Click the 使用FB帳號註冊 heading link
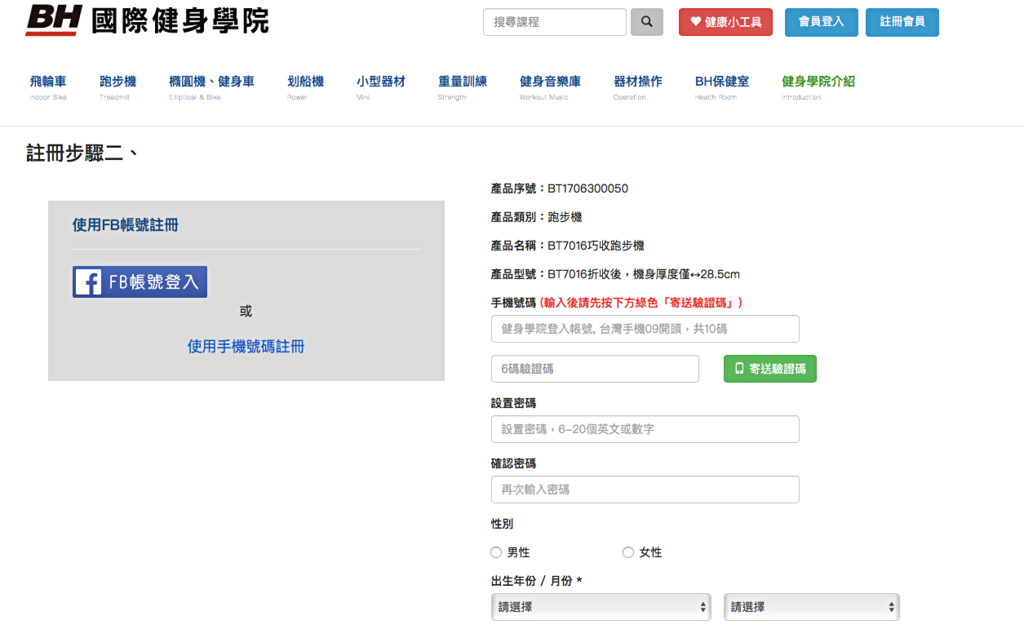 125,225
